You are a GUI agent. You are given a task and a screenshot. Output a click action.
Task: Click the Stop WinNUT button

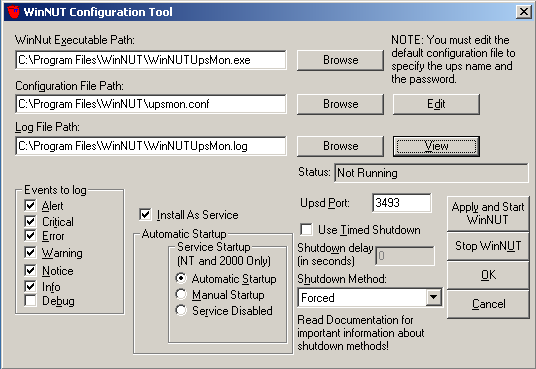tap(488, 246)
